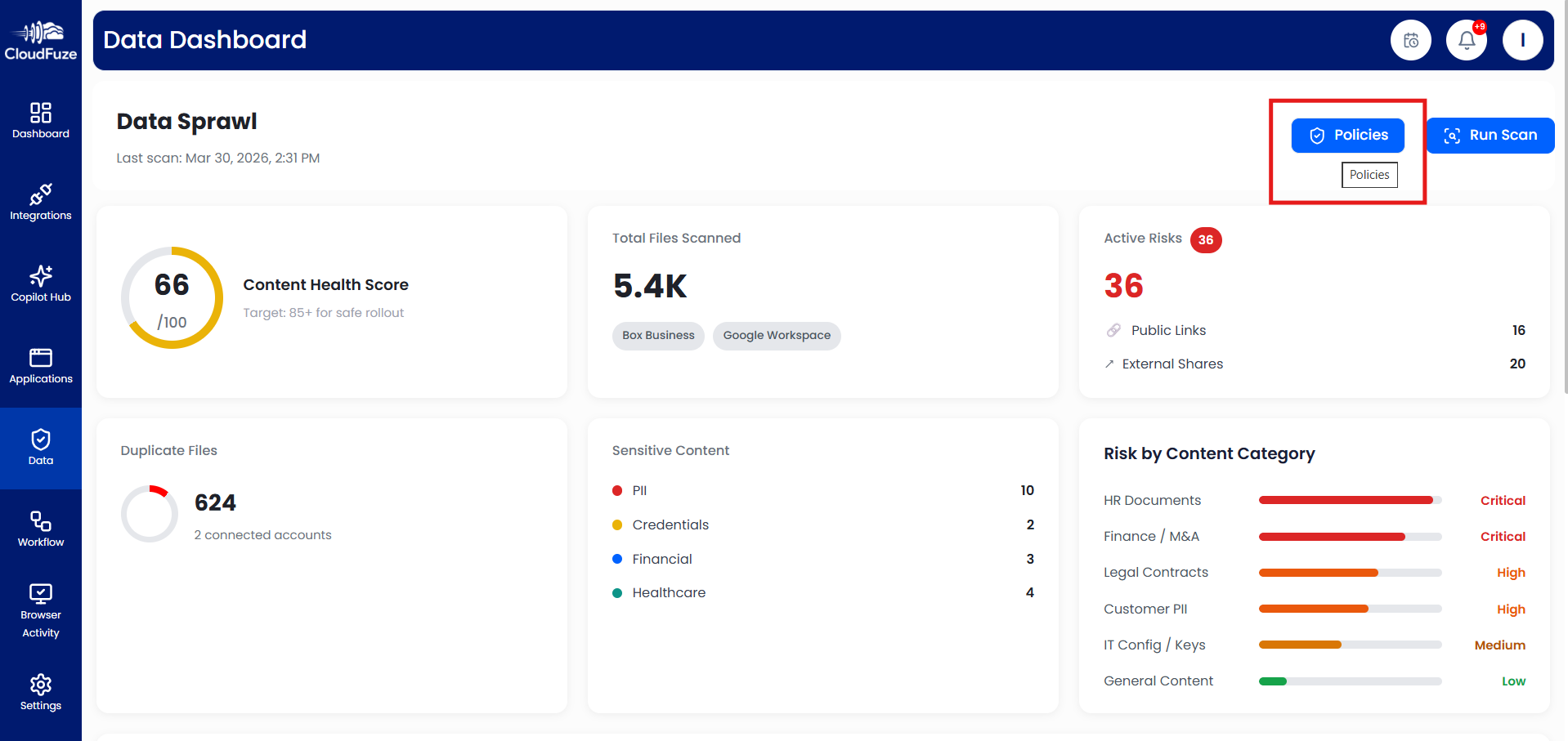Viewport: 1568px width, 741px height.
Task: Open the Policies panel
Action: coord(1347,135)
